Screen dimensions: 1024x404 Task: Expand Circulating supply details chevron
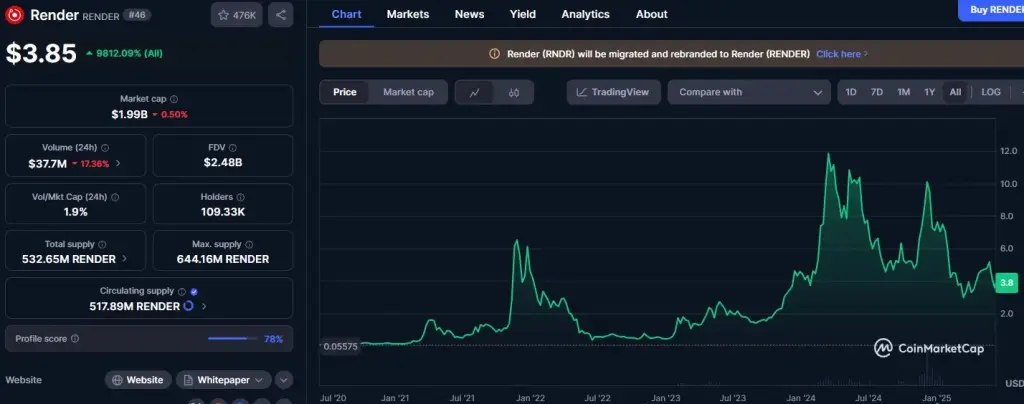point(204,306)
